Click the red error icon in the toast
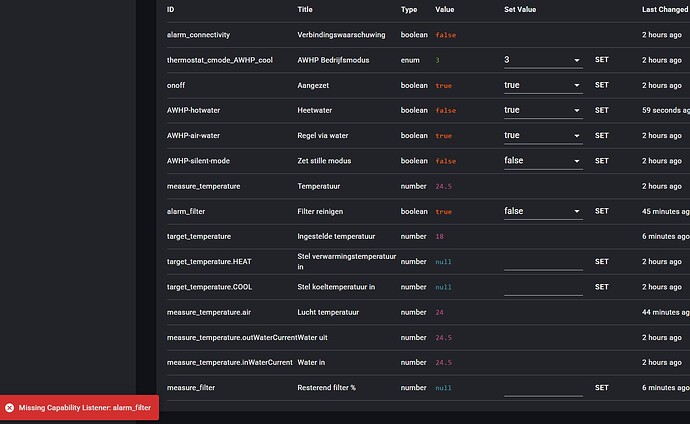The width and height of the screenshot is (690, 424). point(9,408)
